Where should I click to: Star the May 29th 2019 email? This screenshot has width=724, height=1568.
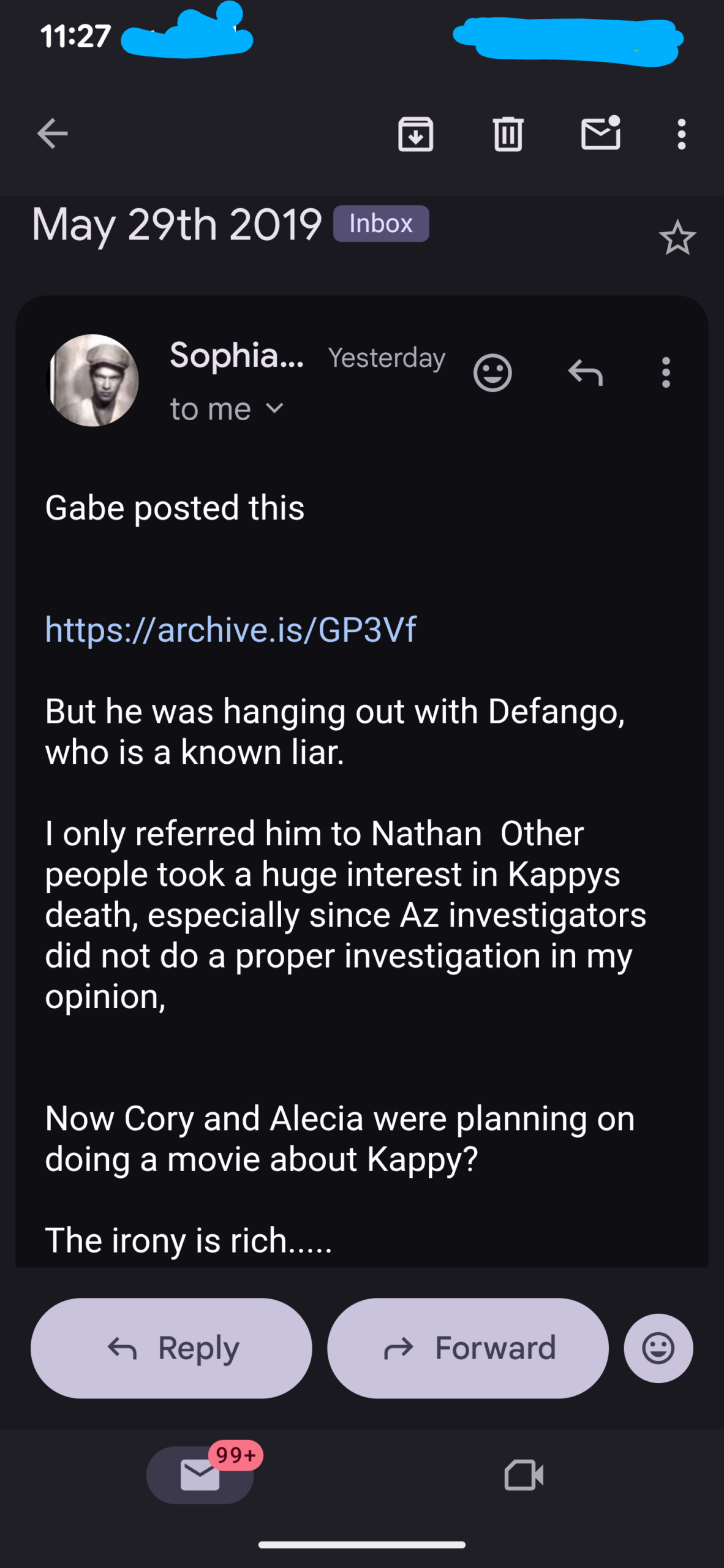(x=677, y=238)
